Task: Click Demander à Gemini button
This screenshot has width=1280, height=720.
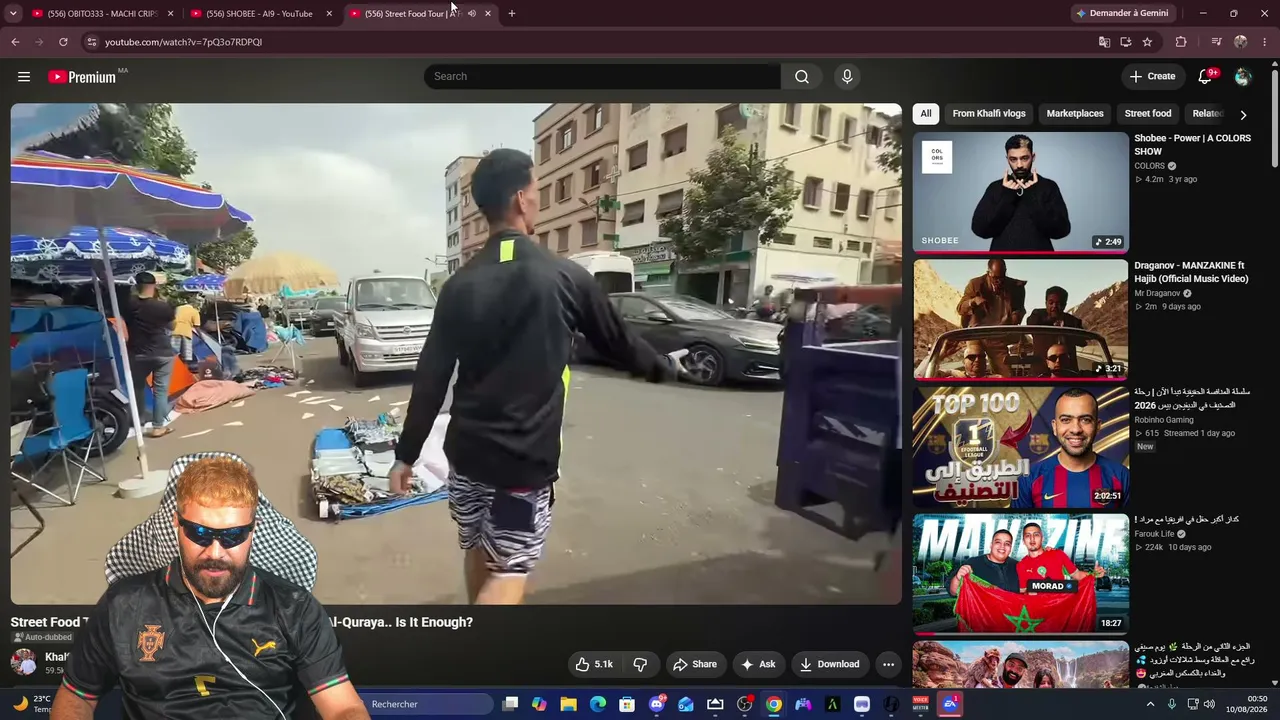Action: coord(1121,14)
